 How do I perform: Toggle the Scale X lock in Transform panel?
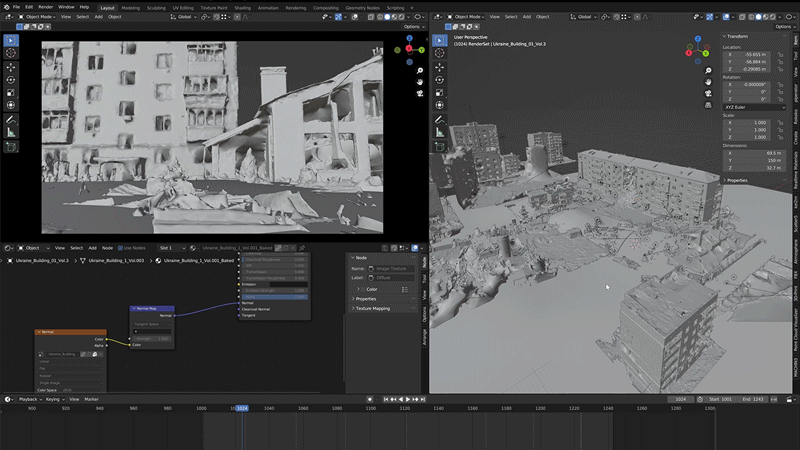pos(780,122)
